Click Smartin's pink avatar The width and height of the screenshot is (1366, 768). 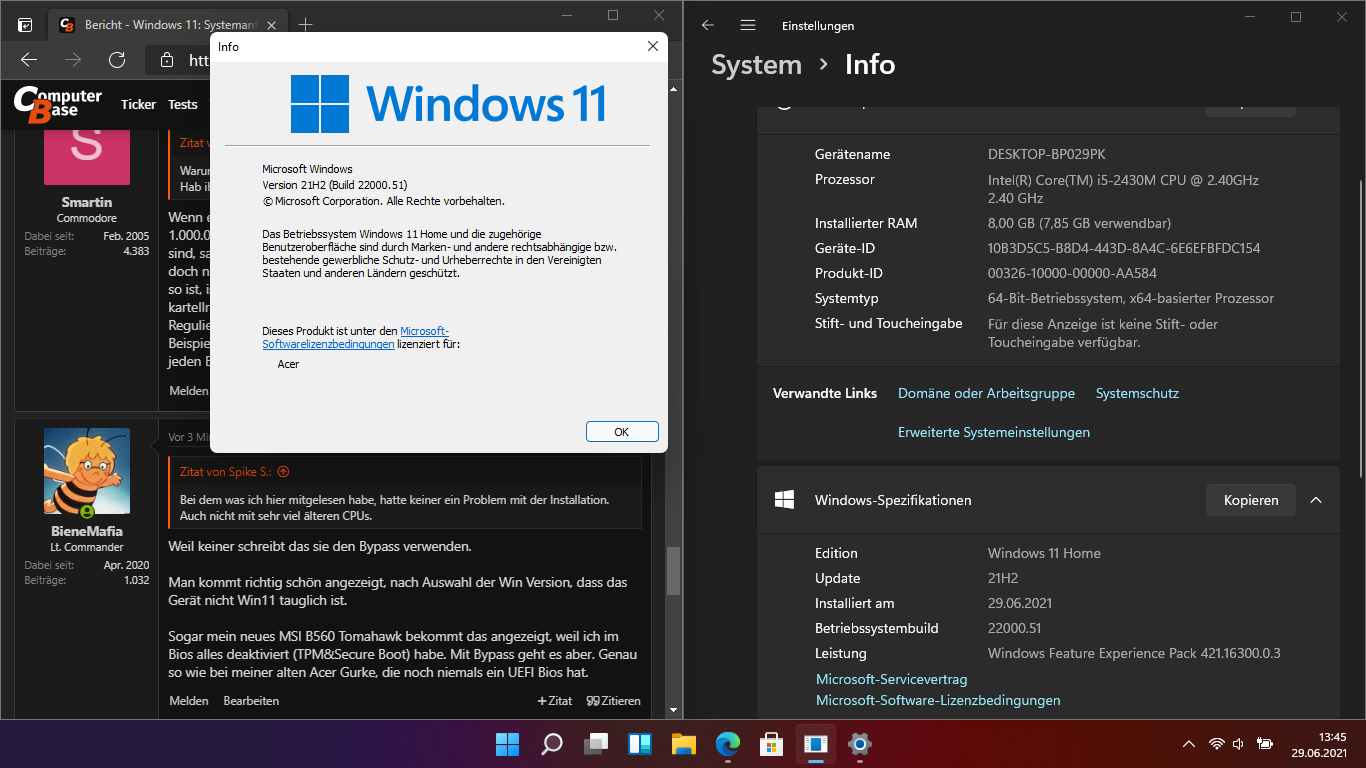click(x=87, y=157)
